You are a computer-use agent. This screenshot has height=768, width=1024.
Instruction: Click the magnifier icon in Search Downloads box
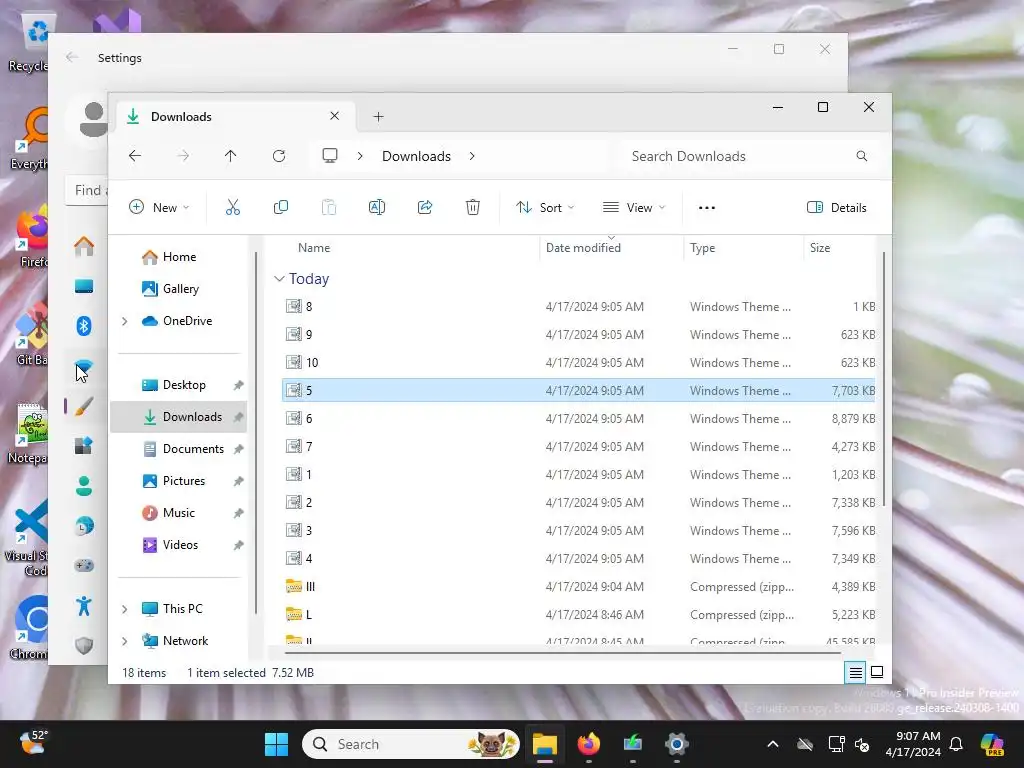coord(862,156)
